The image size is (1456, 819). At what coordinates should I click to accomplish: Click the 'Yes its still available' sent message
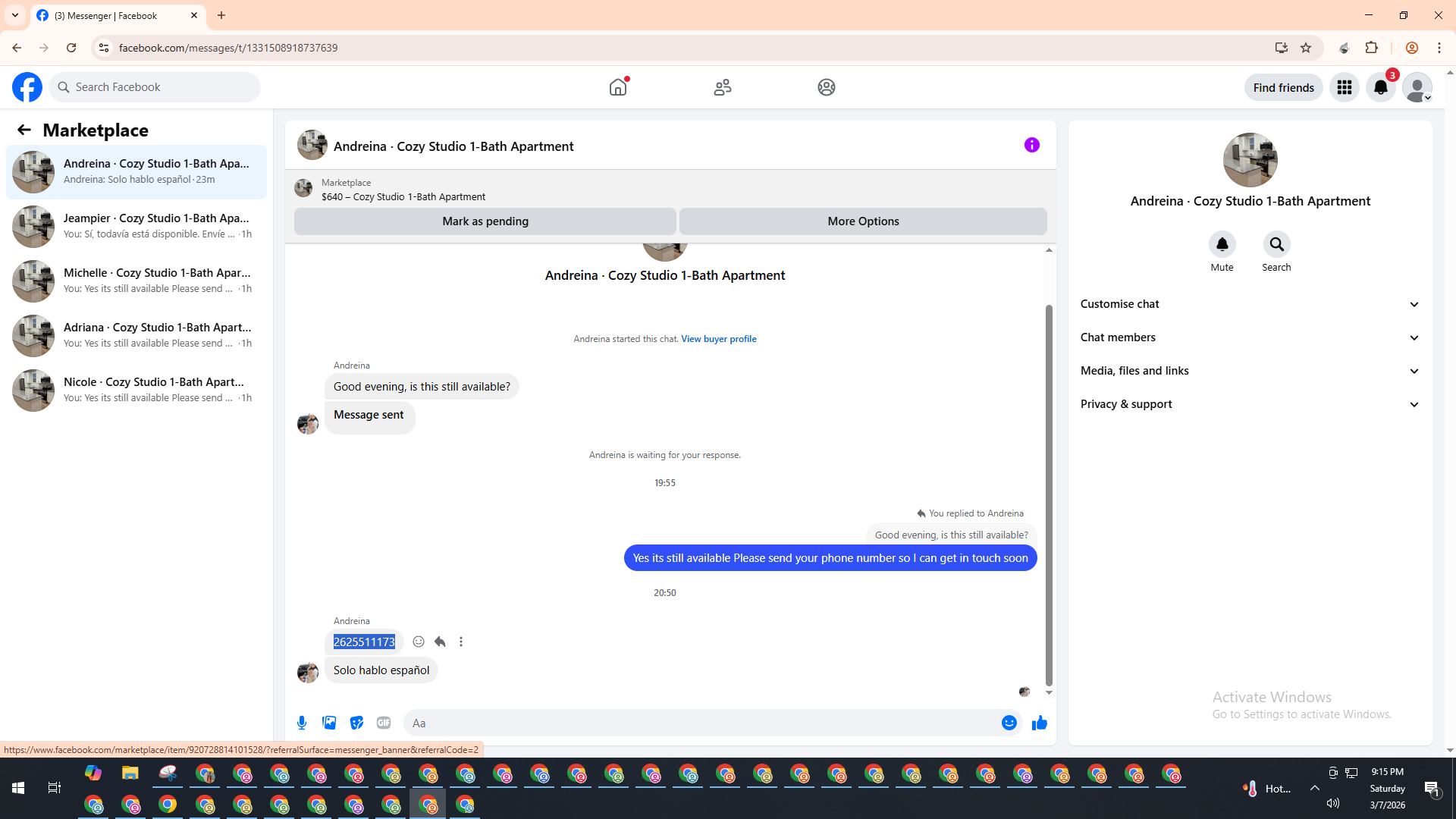(x=830, y=558)
